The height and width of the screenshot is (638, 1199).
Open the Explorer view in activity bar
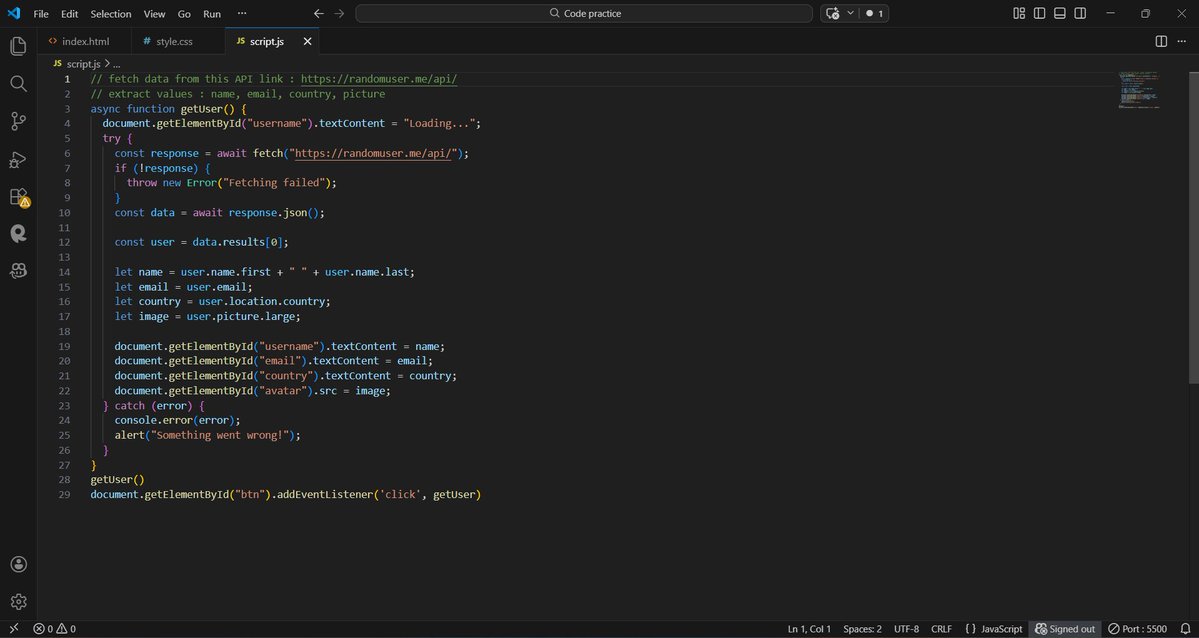coord(18,46)
